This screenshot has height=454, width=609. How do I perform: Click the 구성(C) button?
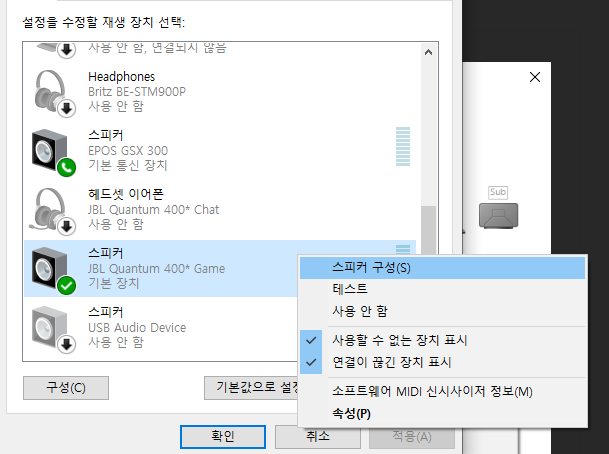66,388
